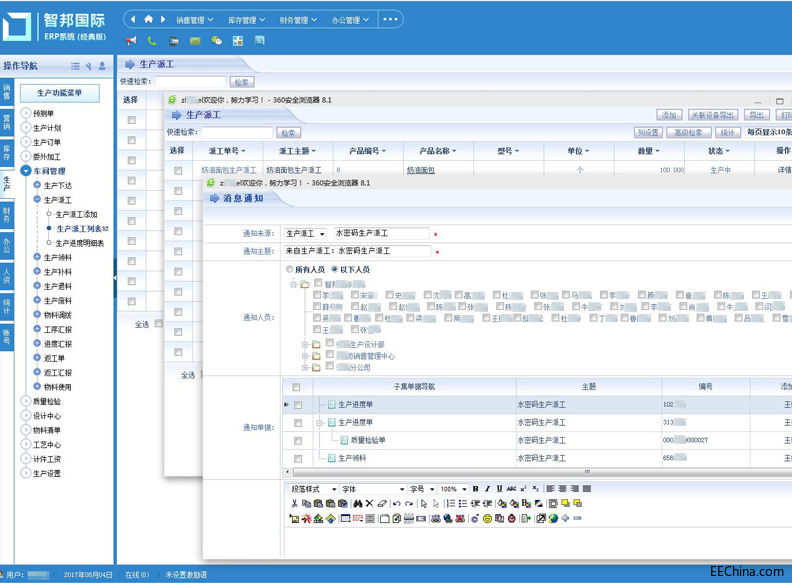This screenshot has width=792, height=584.
Task: Open the 字体 font dropdown
Action: click(x=373, y=489)
